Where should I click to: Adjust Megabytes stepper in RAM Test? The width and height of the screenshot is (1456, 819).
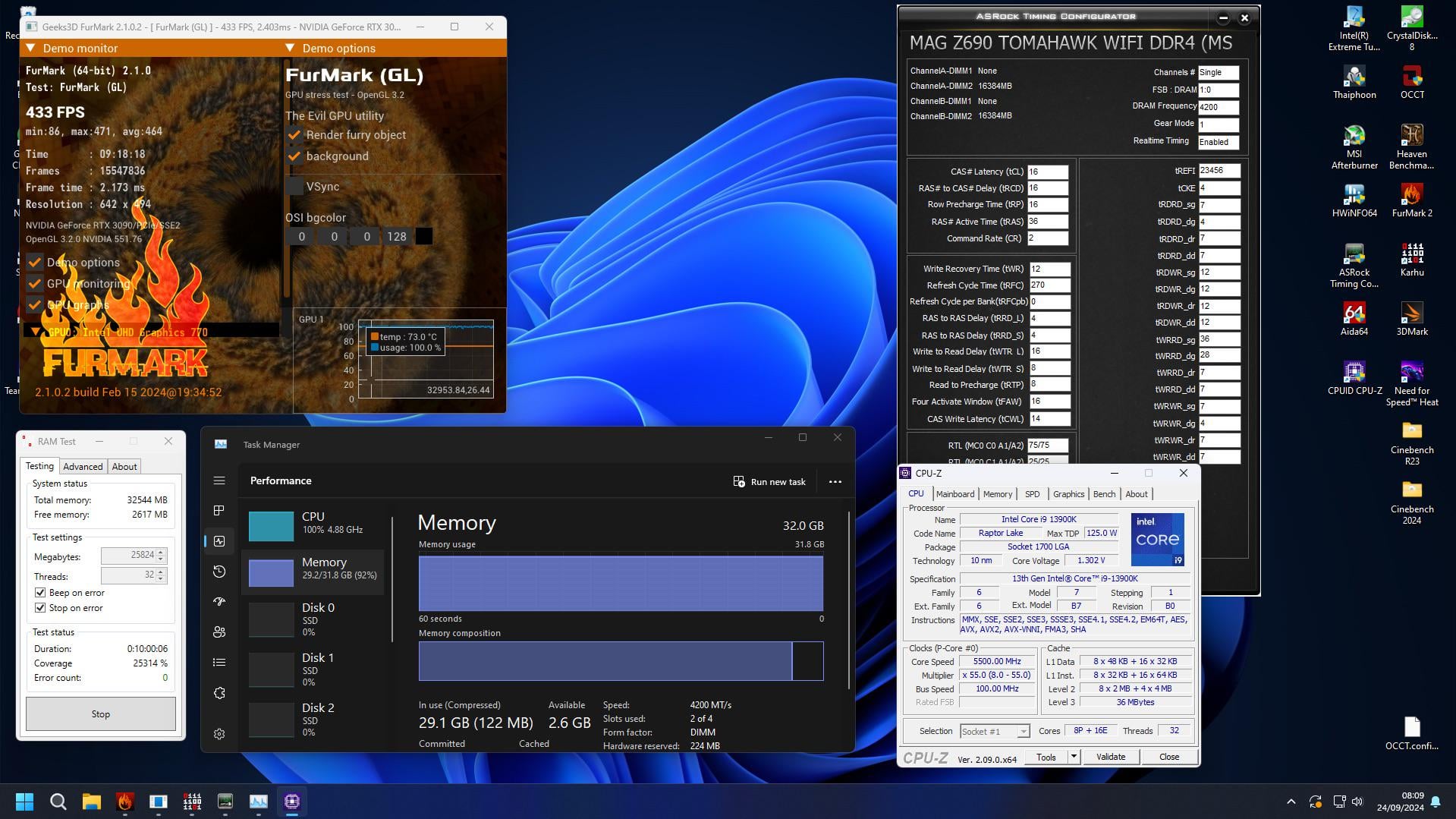160,556
